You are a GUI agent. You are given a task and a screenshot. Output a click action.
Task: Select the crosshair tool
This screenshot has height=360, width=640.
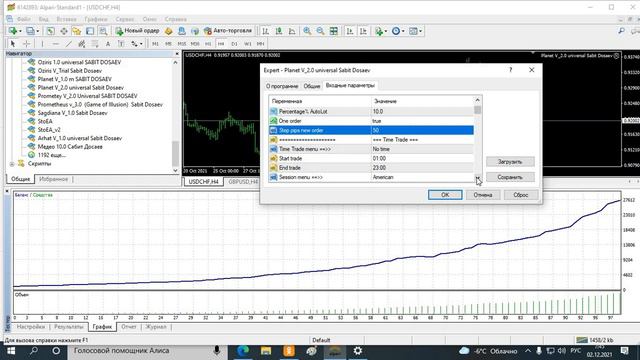pos(27,44)
